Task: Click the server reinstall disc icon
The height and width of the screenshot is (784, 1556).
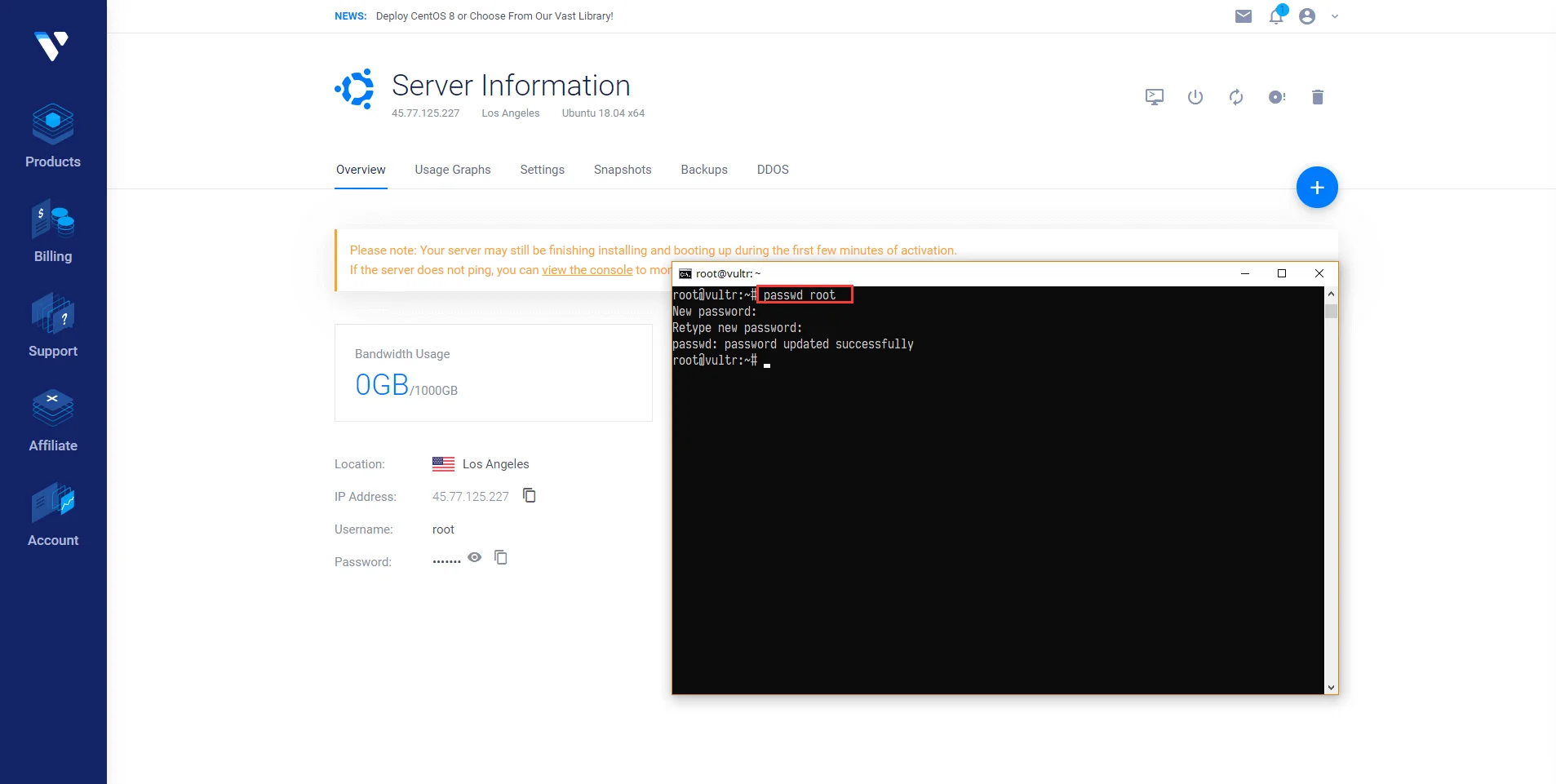Action: [1277, 97]
